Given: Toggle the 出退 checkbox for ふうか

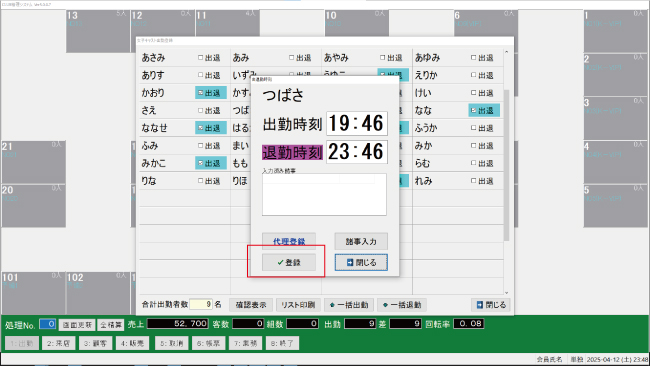Looking at the screenshot, I should coord(473,128).
